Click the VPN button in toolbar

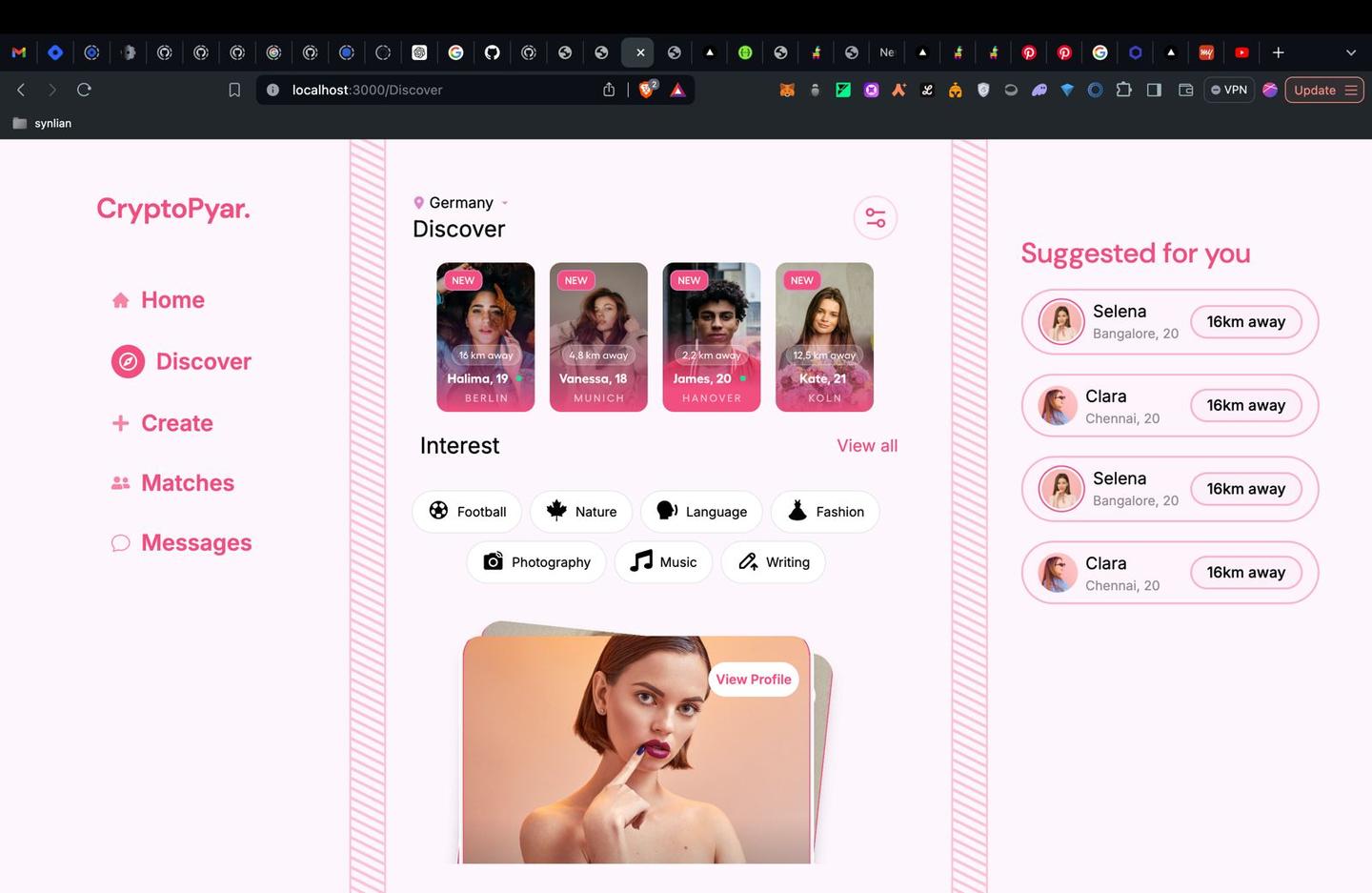tap(1229, 90)
